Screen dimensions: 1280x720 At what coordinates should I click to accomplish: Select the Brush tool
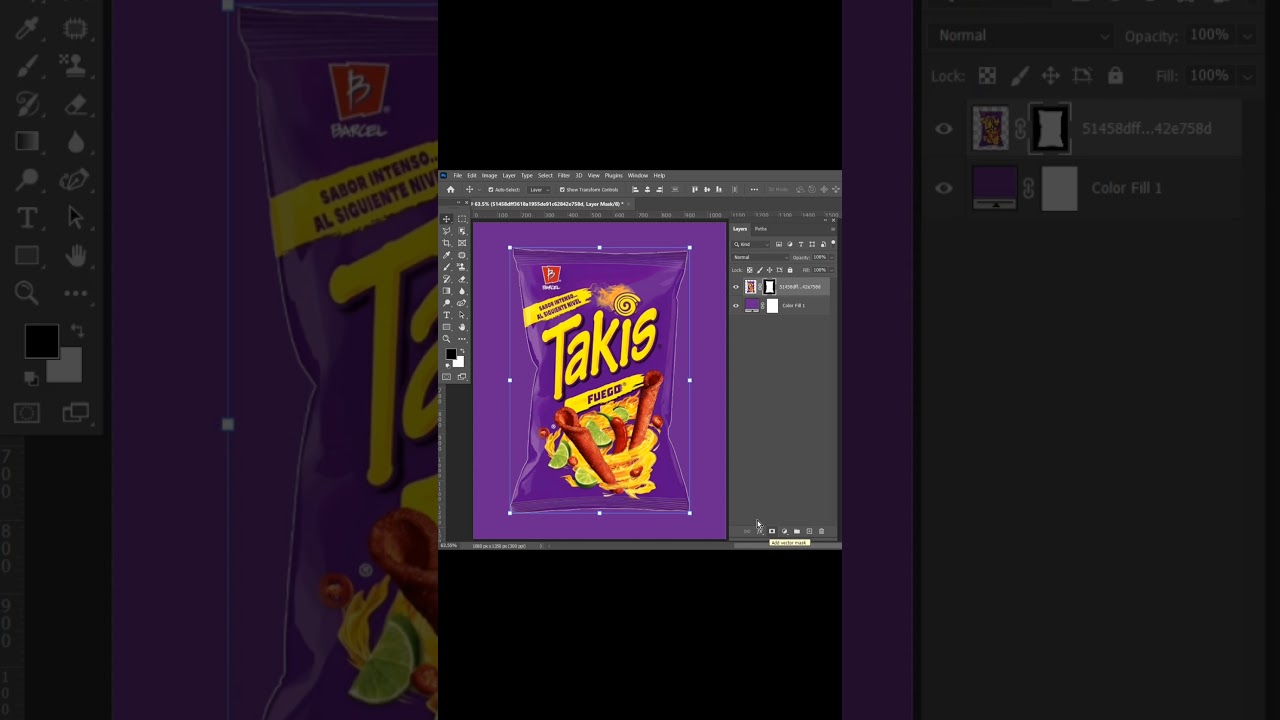[446, 267]
